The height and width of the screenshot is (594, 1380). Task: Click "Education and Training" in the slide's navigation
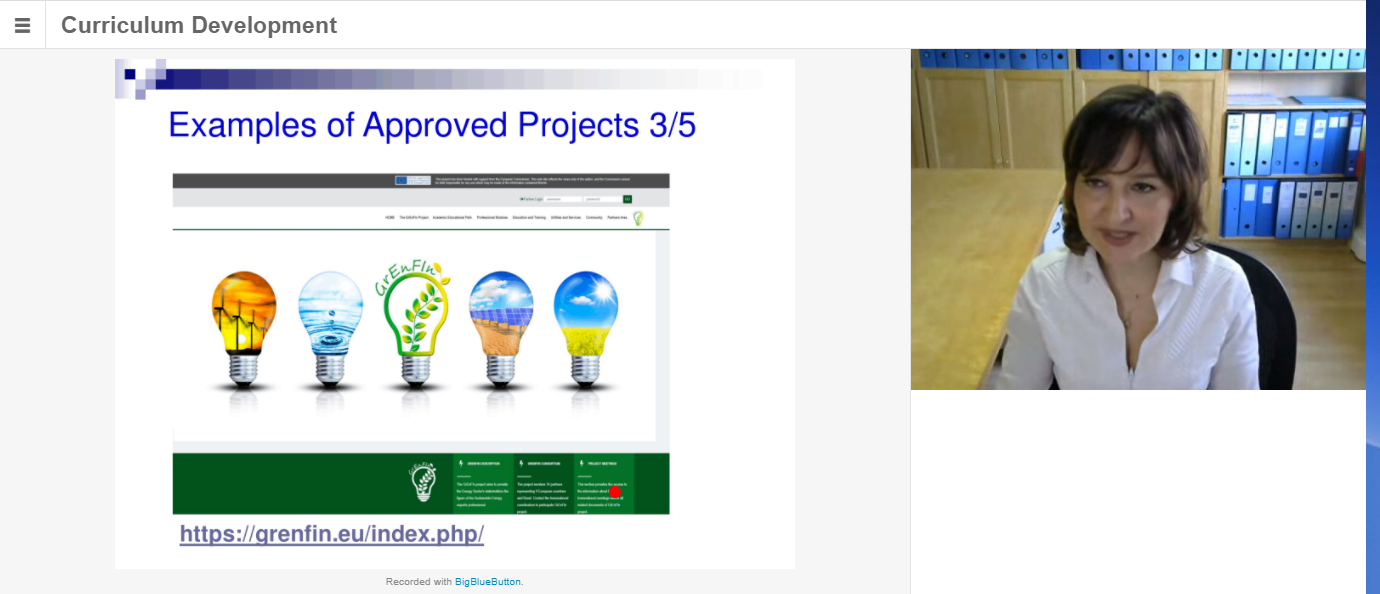tap(529, 217)
